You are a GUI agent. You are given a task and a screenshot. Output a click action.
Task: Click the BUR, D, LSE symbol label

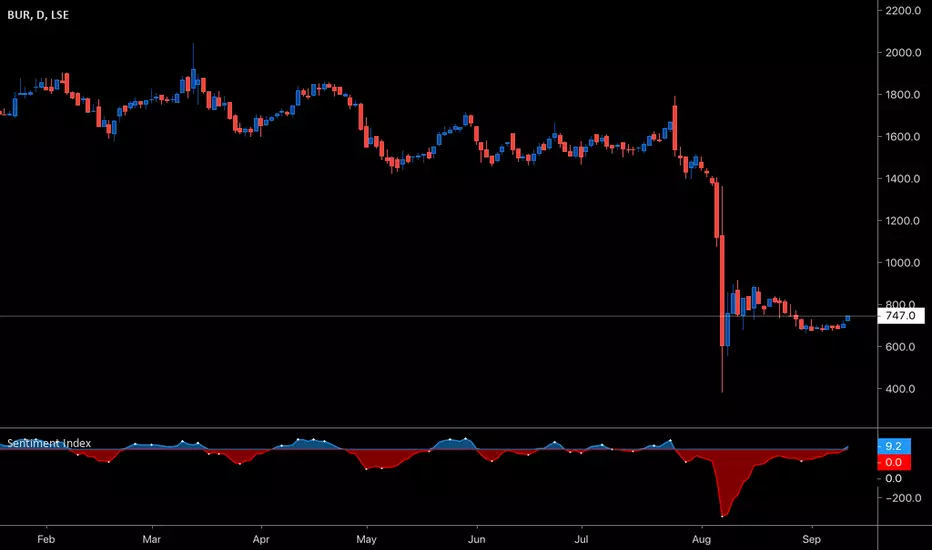[38, 15]
